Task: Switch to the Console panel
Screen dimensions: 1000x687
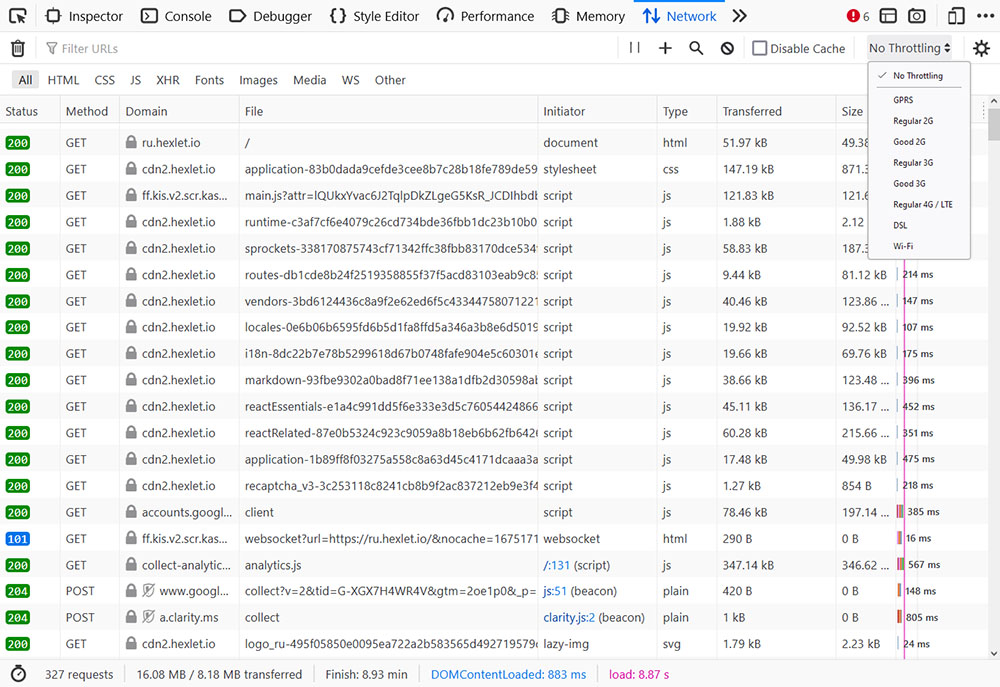Action: (x=176, y=16)
